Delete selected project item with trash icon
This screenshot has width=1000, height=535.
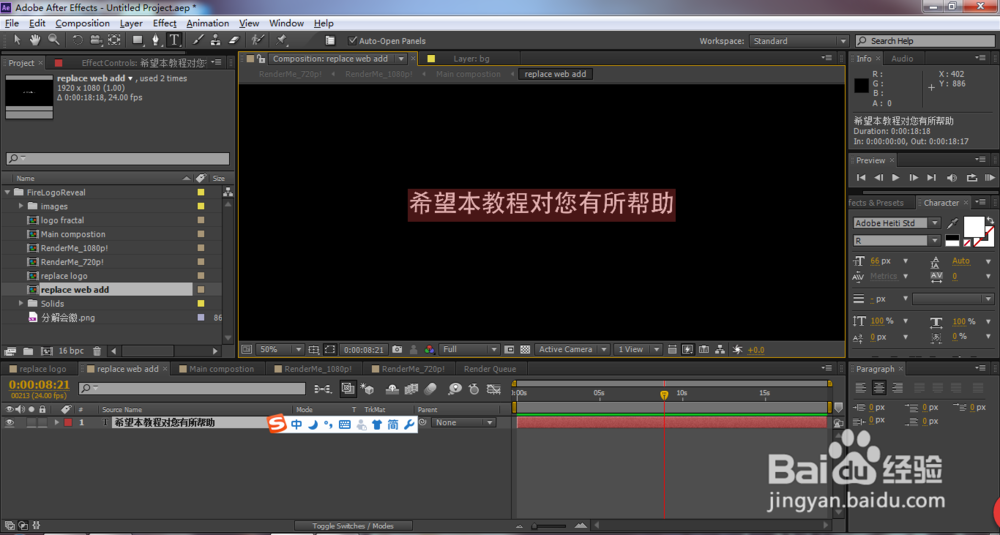coord(97,351)
